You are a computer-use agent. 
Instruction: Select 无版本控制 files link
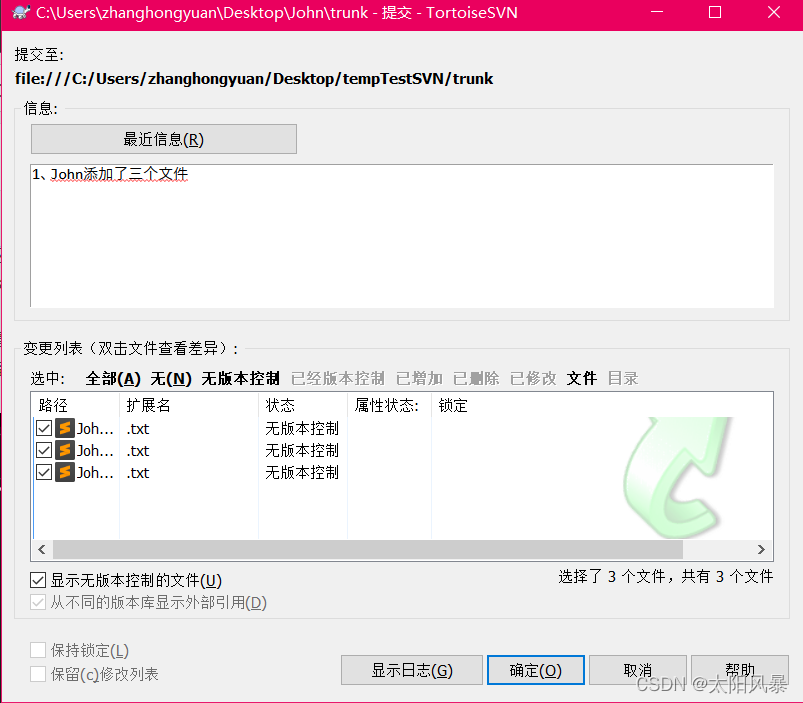coord(241,378)
